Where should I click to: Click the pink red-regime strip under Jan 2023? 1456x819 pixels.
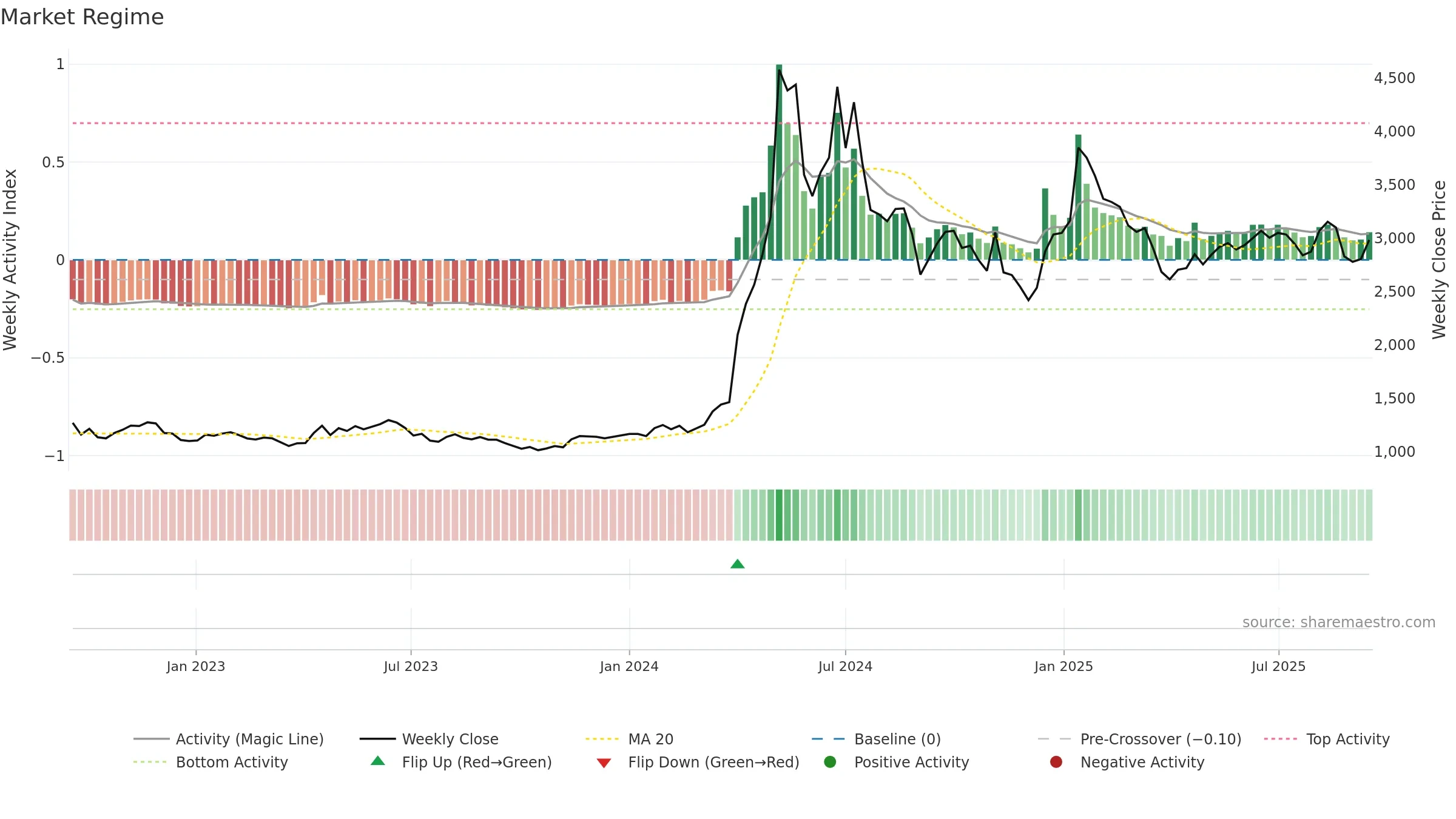tap(196, 515)
